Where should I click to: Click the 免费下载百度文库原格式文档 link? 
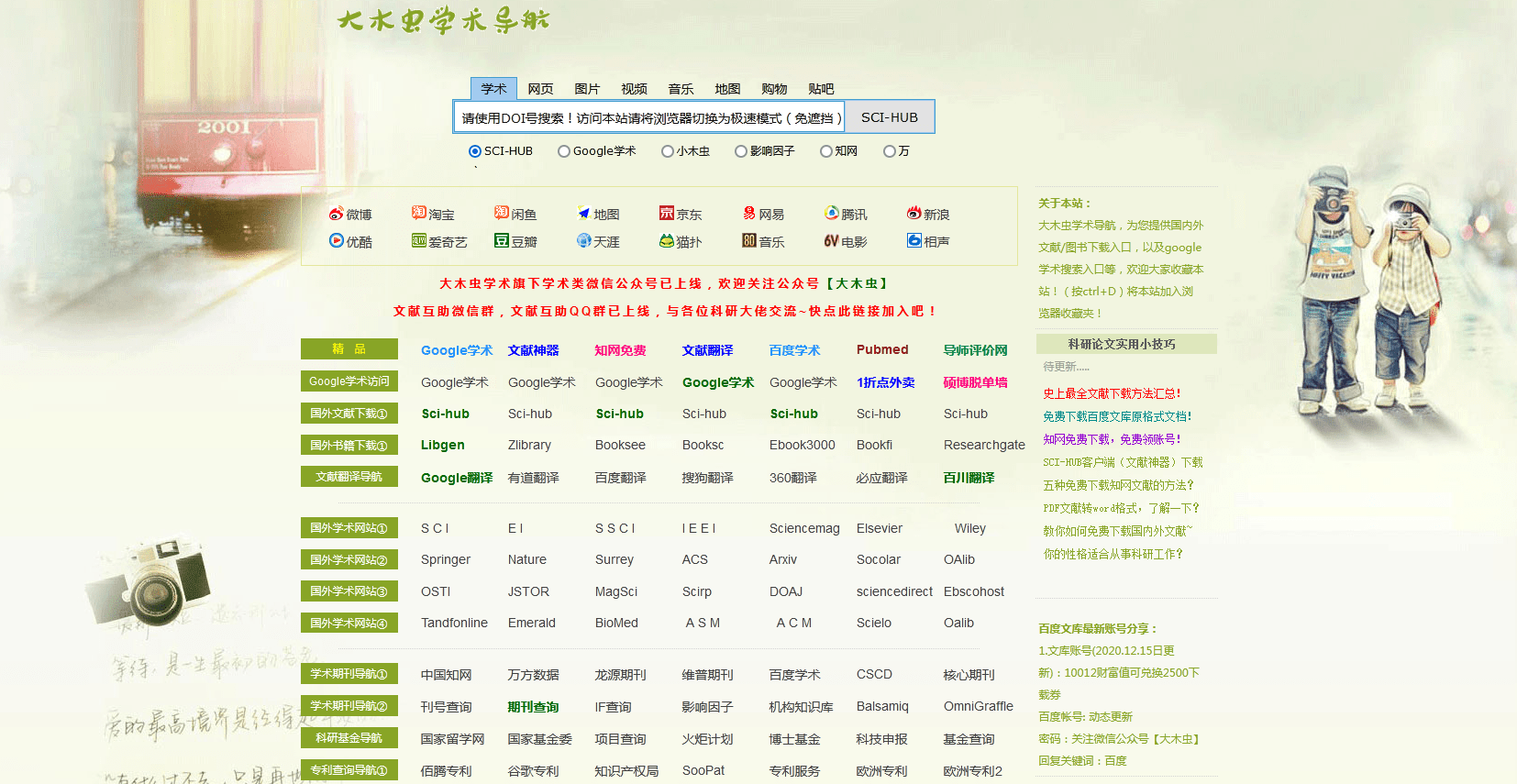point(1117,416)
